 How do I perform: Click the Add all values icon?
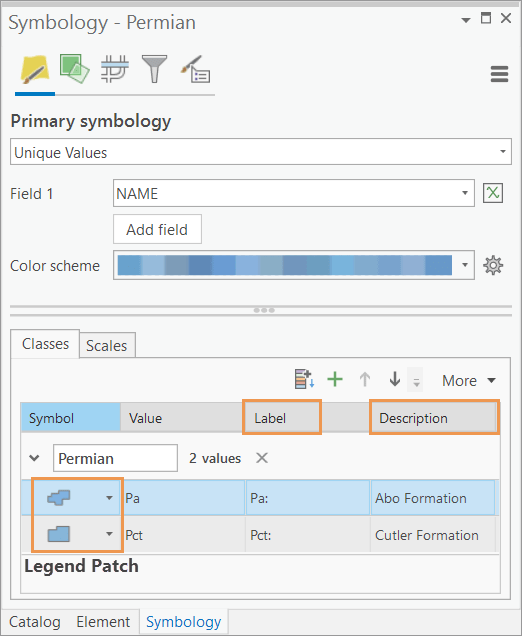click(304, 379)
